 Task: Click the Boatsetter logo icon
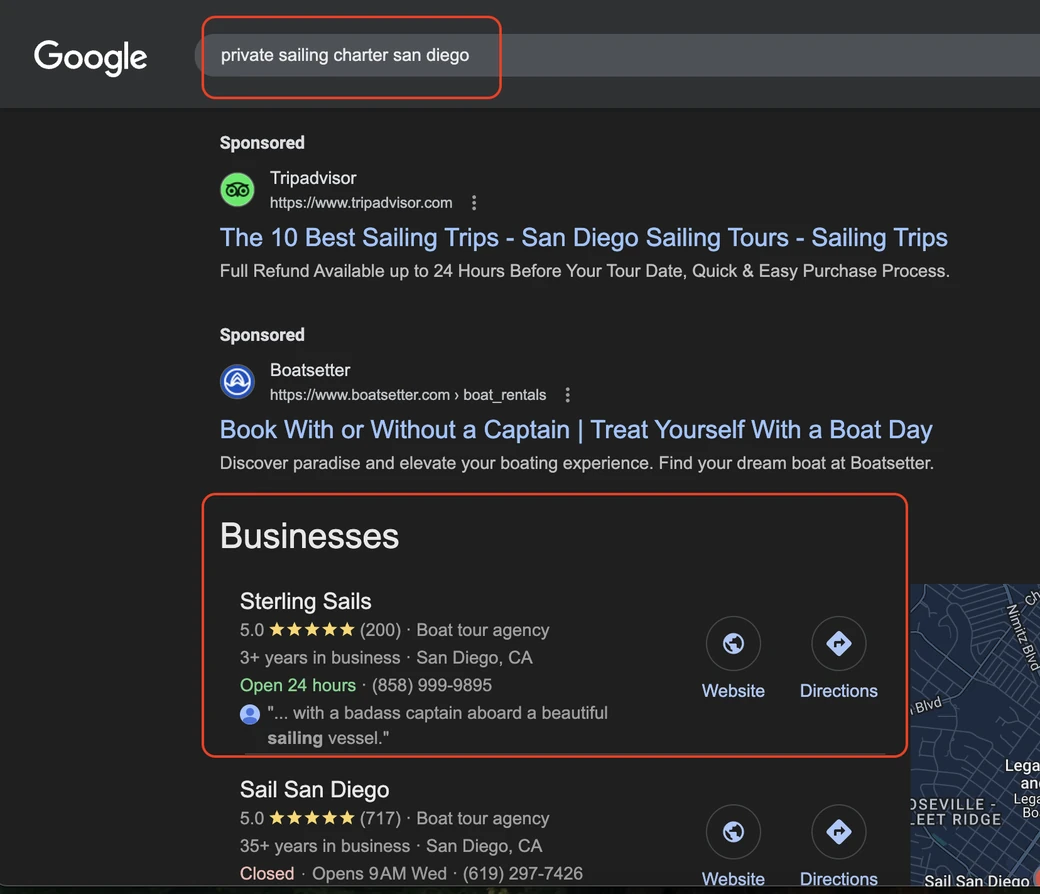(237, 381)
